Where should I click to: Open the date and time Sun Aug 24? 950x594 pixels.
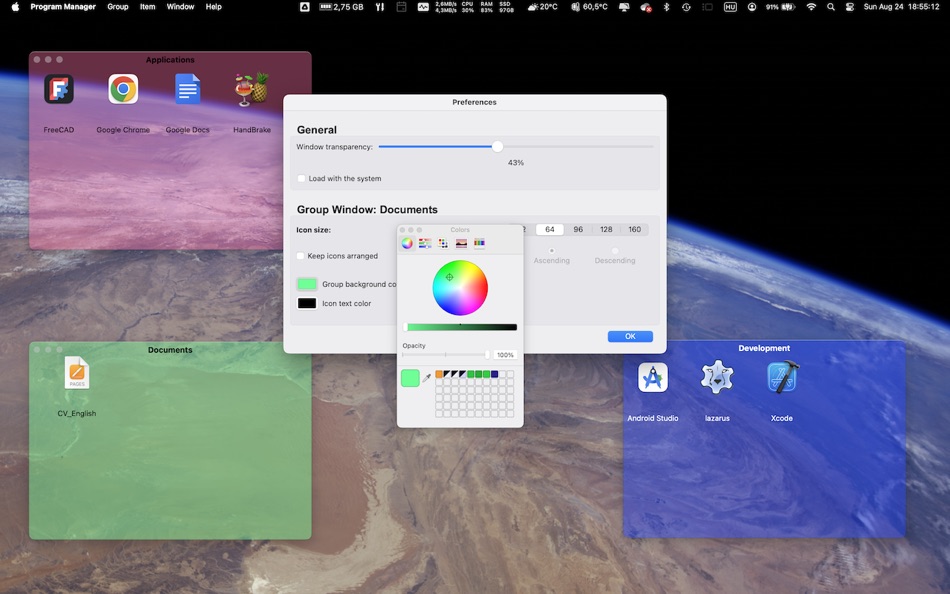(902, 7)
